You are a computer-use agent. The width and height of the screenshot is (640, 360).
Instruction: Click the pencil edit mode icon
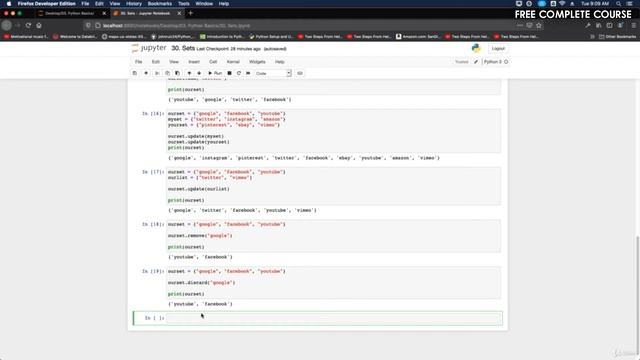[x=476, y=62]
